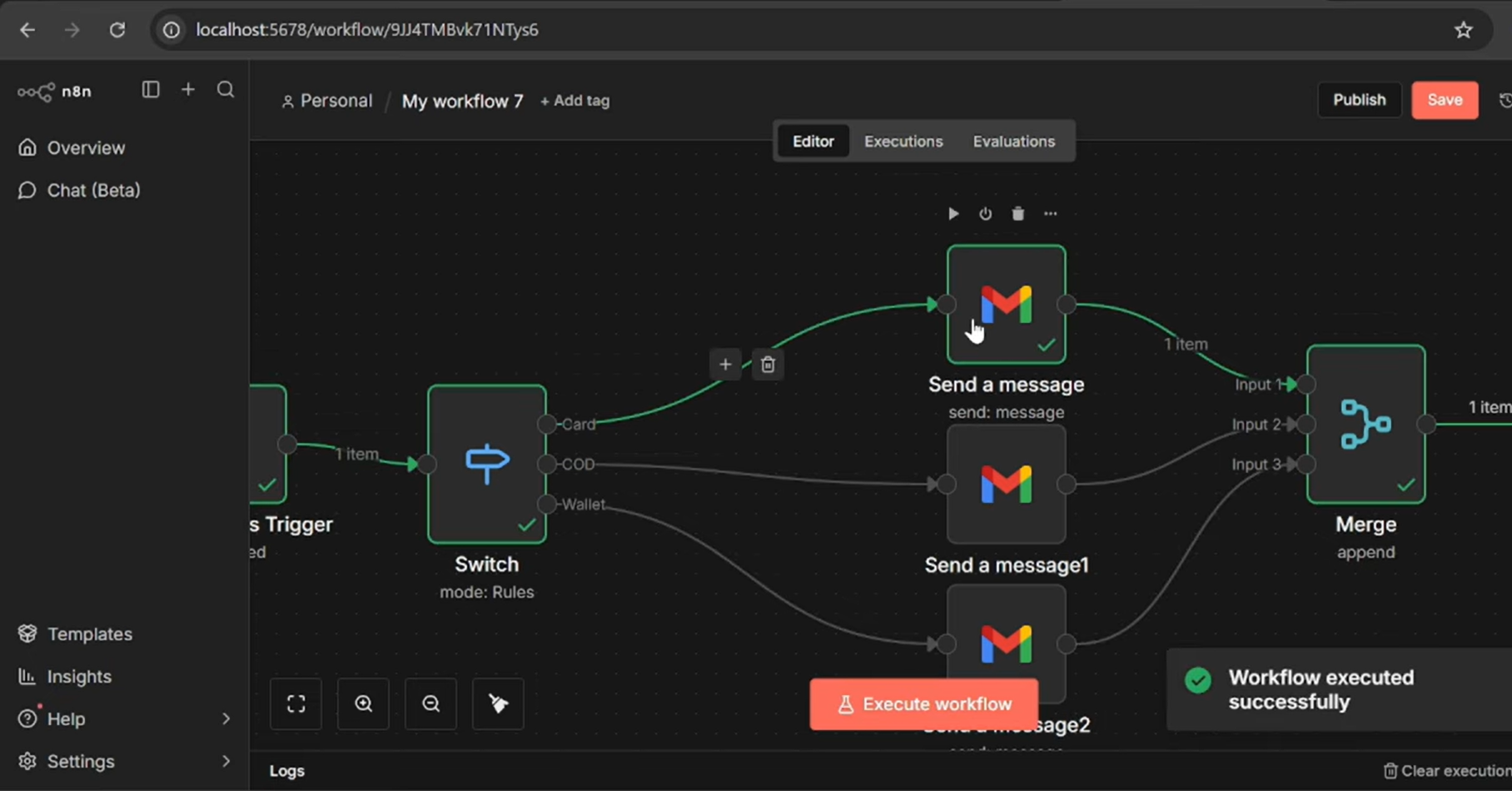Click the Execute workflow button
The height and width of the screenshot is (791, 1512).
click(x=924, y=704)
